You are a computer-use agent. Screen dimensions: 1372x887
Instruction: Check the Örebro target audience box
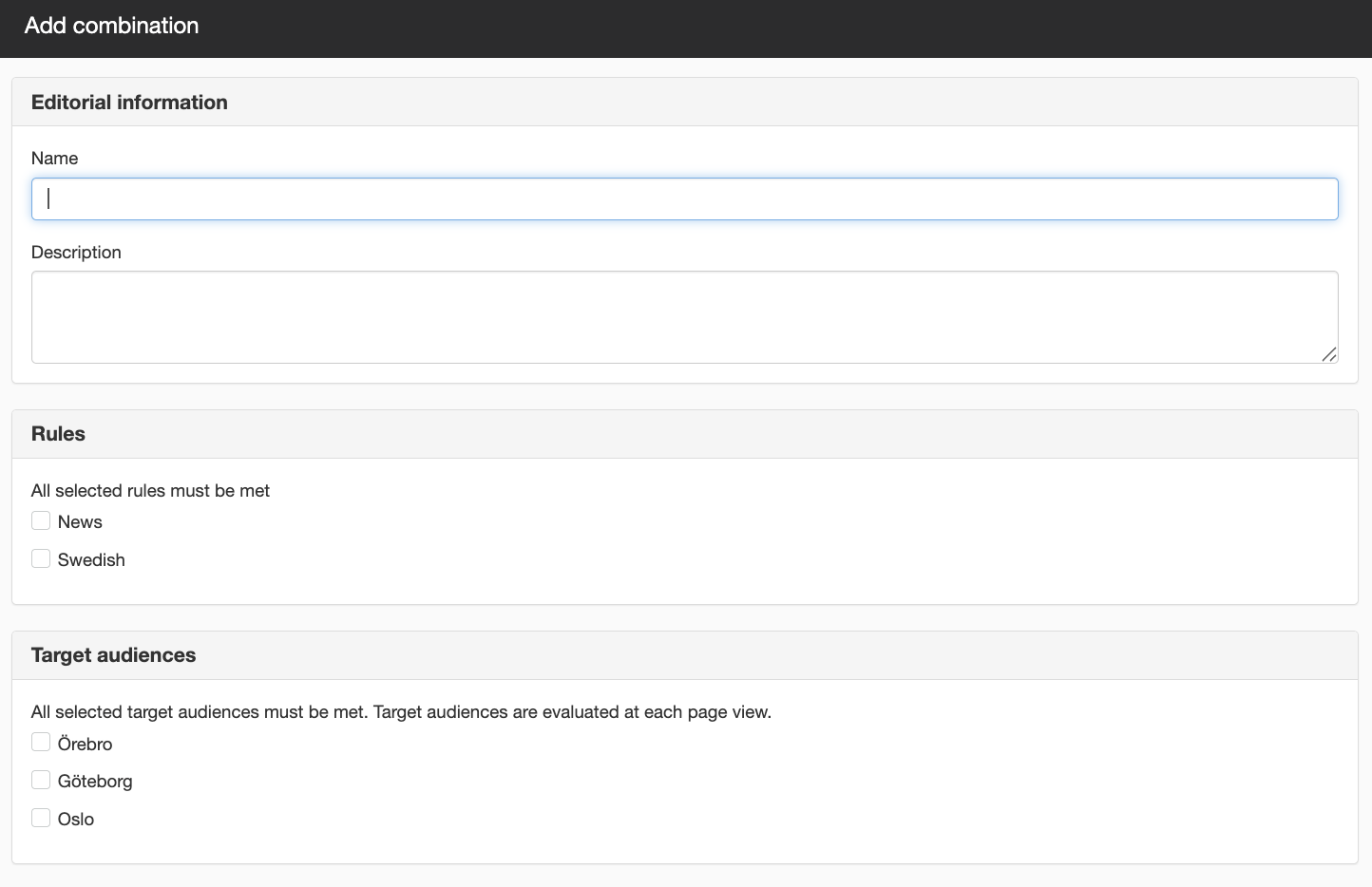pyautogui.click(x=41, y=742)
